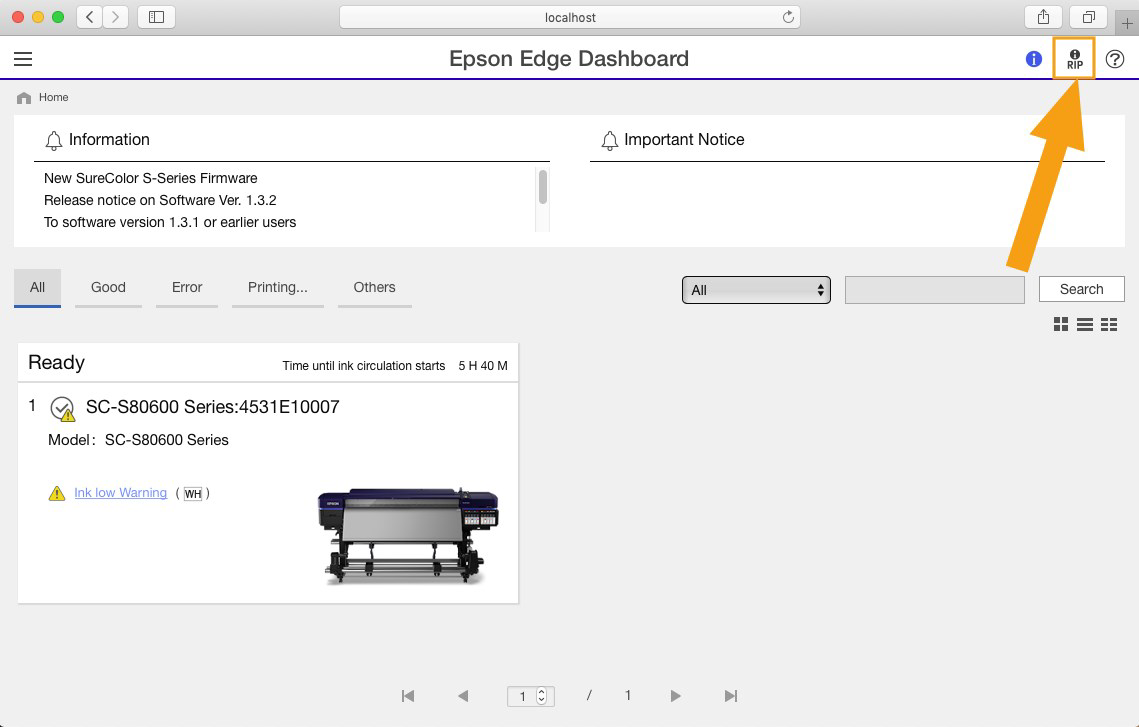The width and height of the screenshot is (1139, 727).
Task: Switch to thumbnail grid view
Action: tap(1061, 324)
